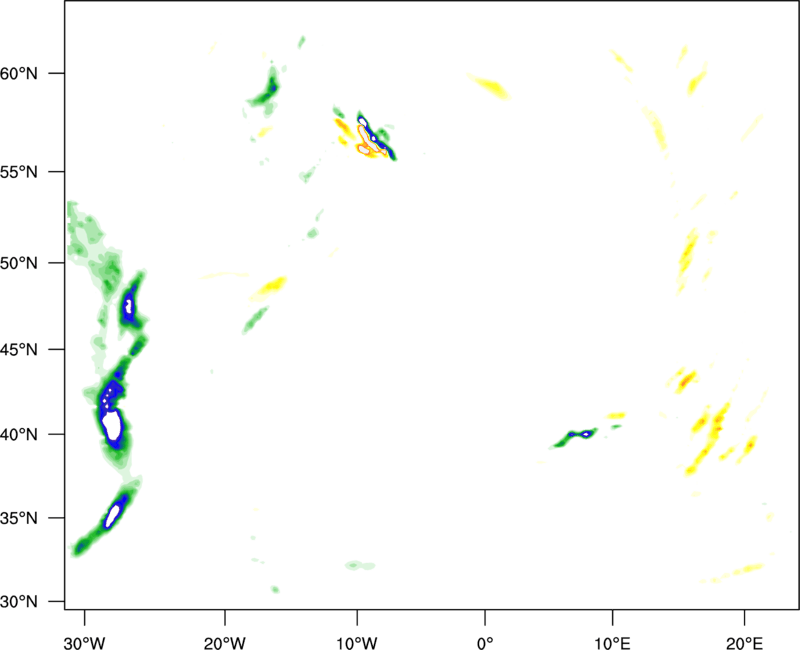The image size is (800, 650).
Task: Pick the 35°N latitude label
Action: [19, 518]
